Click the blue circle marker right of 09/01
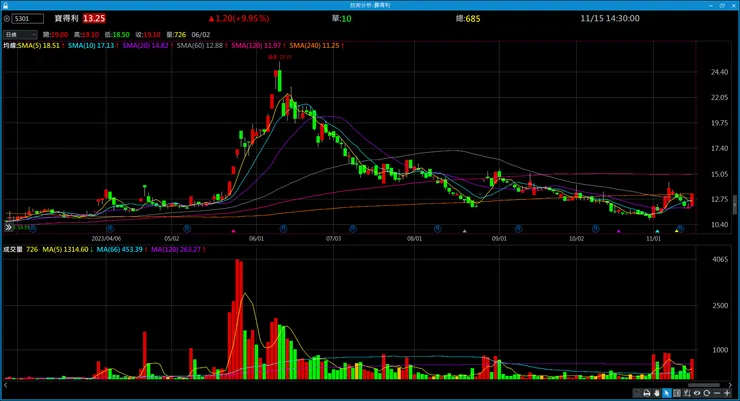The width and height of the screenshot is (740, 401). tap(518, 228)
